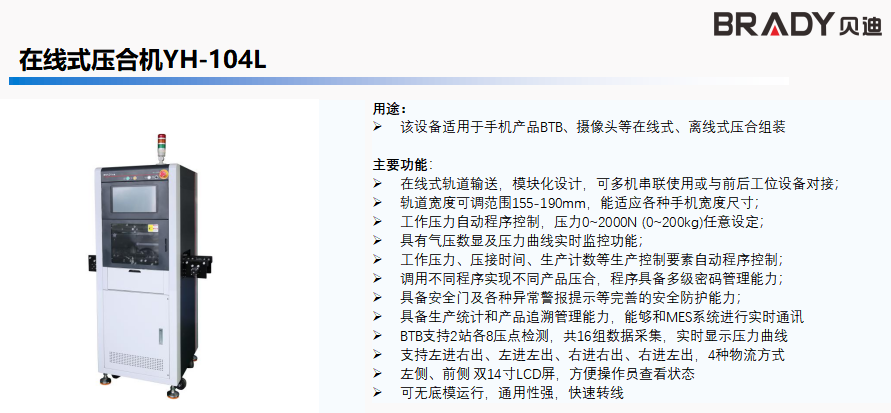Click the line BTB支持2站各8压点检测
The height and width of the screenshot is (413, 891).
click(594, 336)
